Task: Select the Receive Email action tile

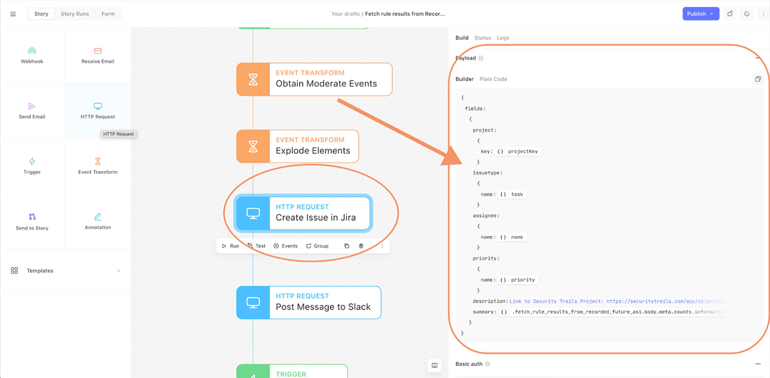Action: click(x=98, y=55)
